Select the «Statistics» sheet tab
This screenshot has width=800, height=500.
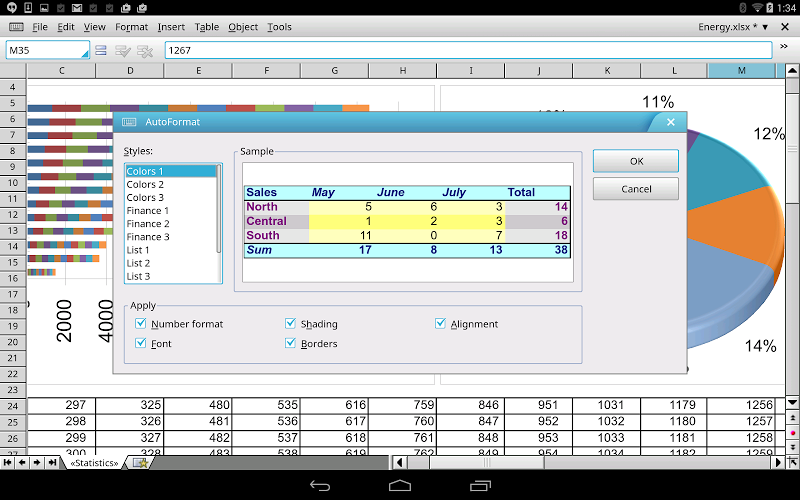pyautogui.click(x=94, y=463)
